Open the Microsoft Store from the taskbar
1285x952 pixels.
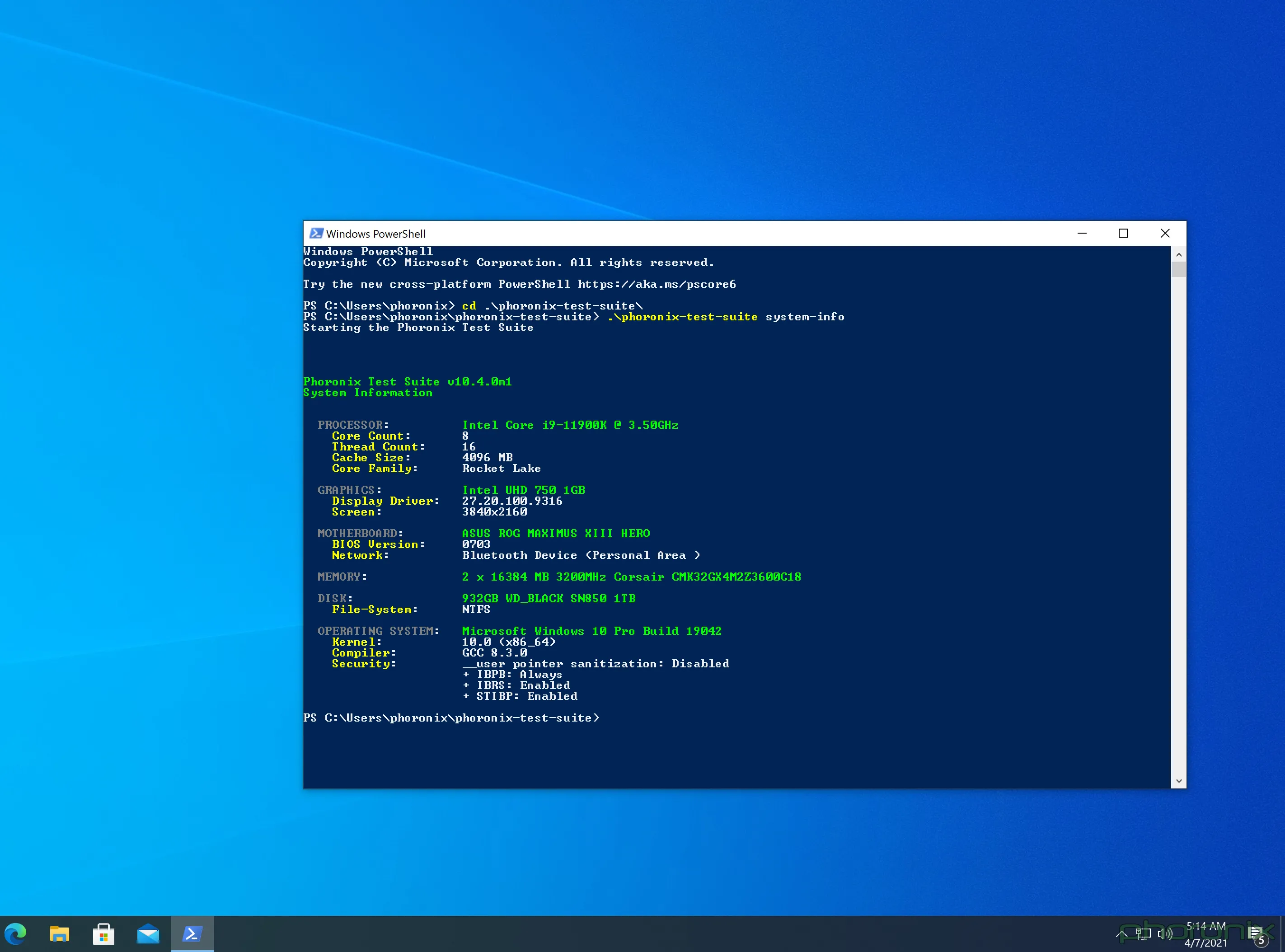pyautogui.click(x=104, y=933)
